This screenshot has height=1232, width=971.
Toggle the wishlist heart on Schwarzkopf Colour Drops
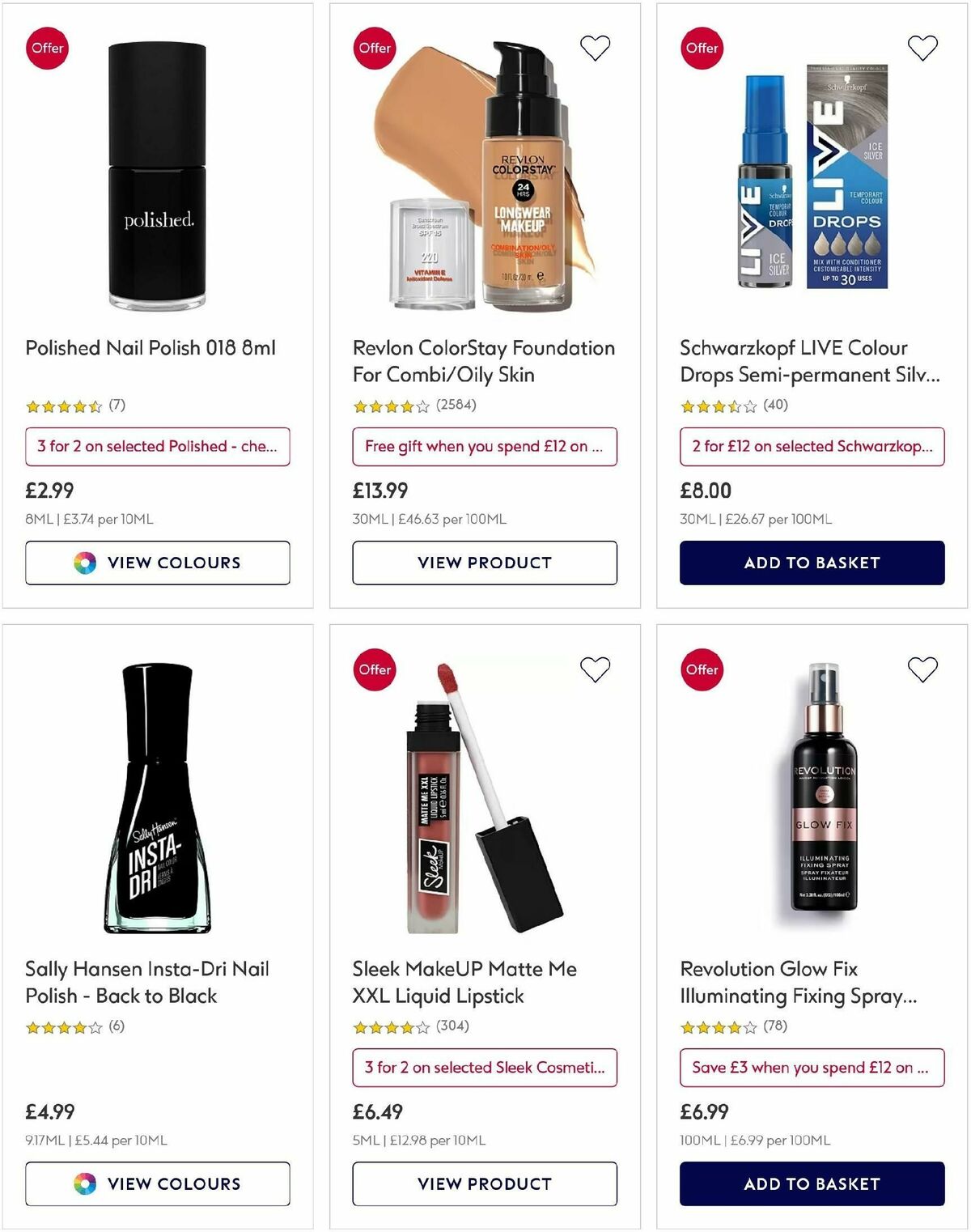pos(922,48)
